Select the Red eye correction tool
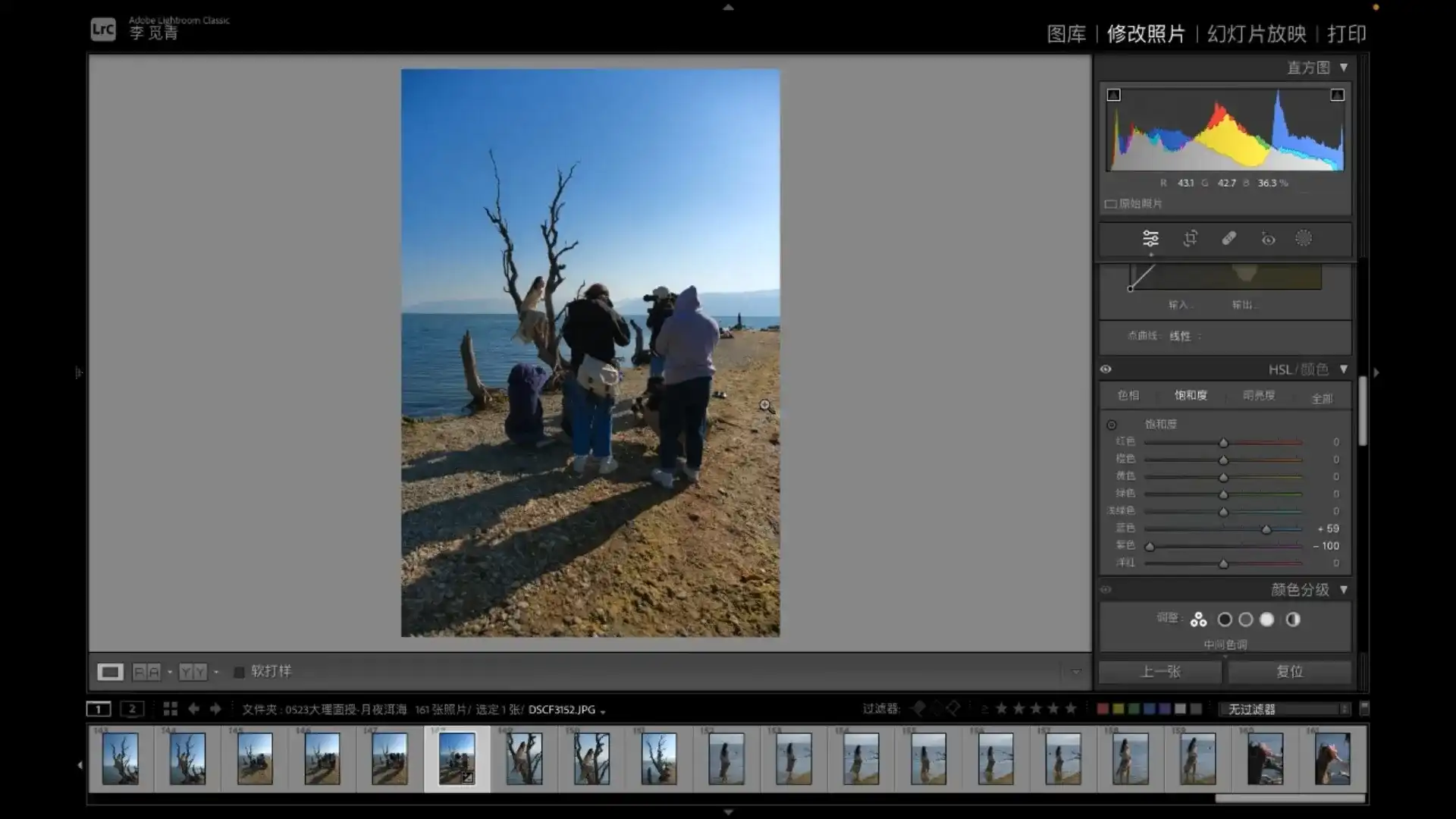Image resolution: width=1456 pixels, height=819 pixels. click(x=1268, y=240)
